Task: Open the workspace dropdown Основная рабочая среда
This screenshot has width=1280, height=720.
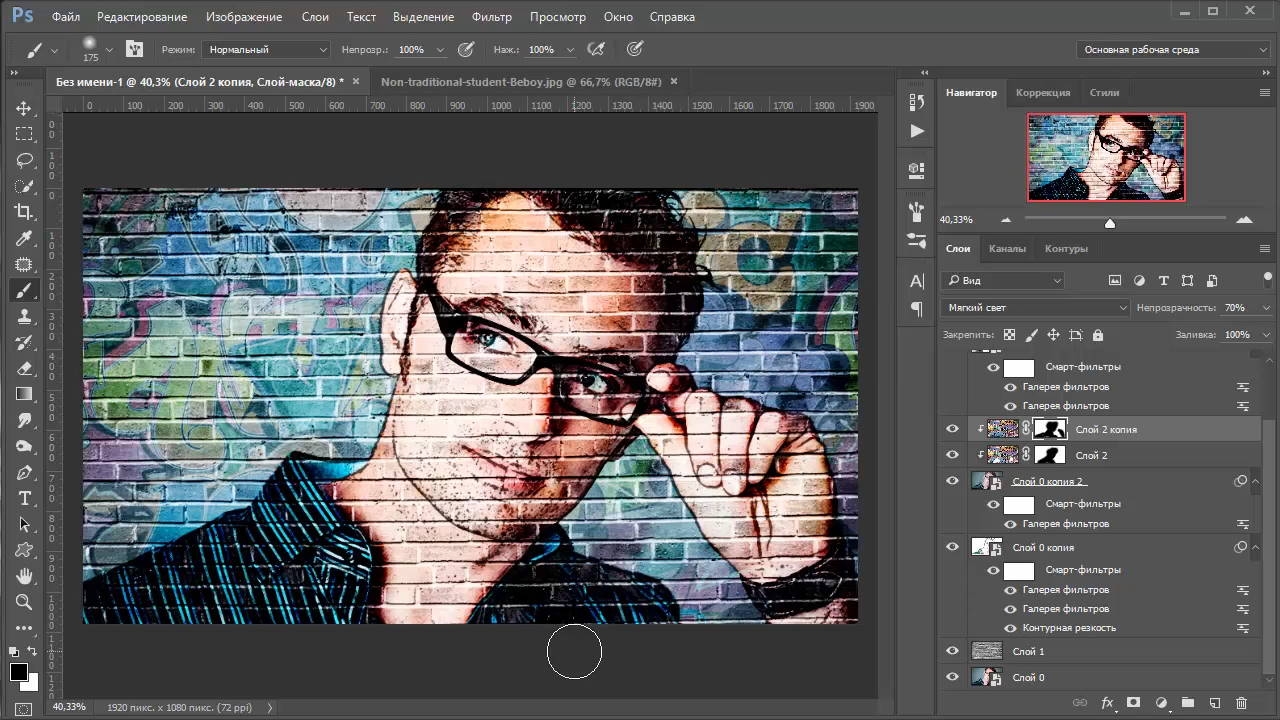Action: coord(1175,49)
